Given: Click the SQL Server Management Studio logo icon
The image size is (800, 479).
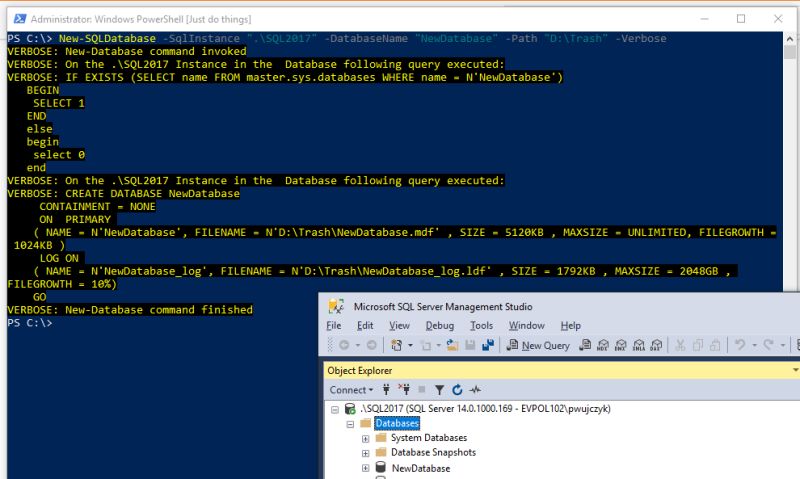Looking at the screenshot, I should [336, 306].
